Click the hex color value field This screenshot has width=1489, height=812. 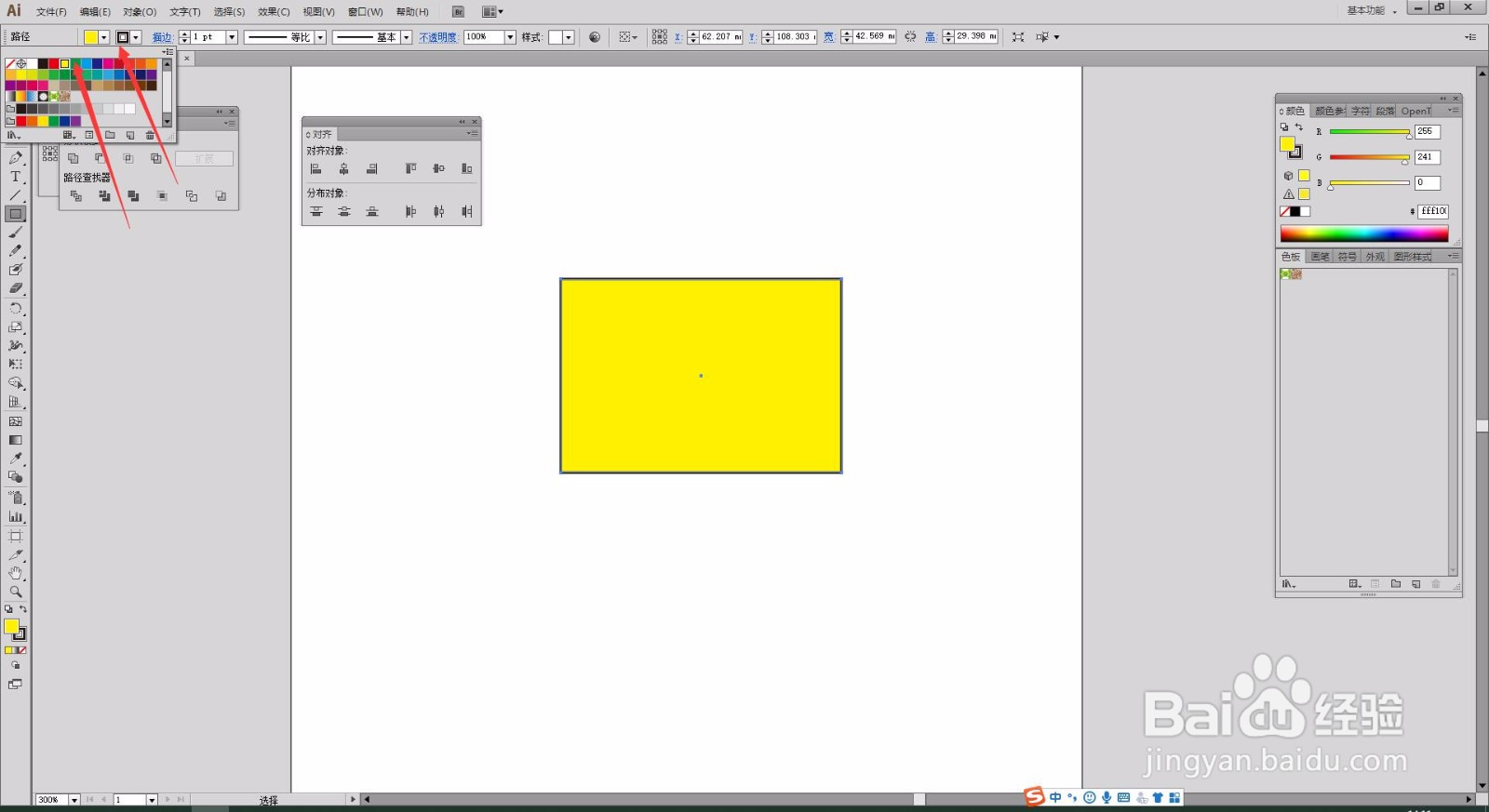click(1433, 211)
